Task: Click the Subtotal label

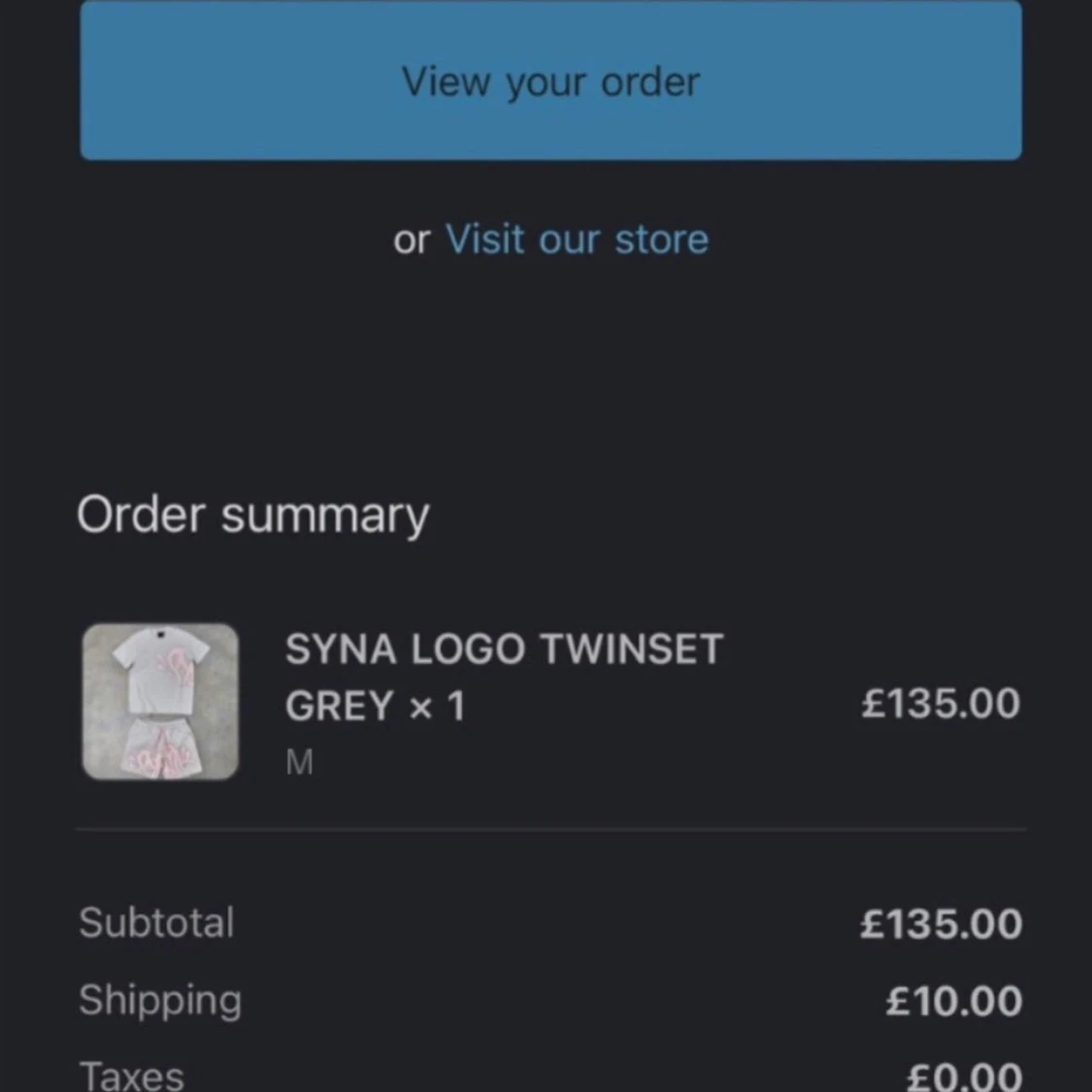Action: point(156,922)
